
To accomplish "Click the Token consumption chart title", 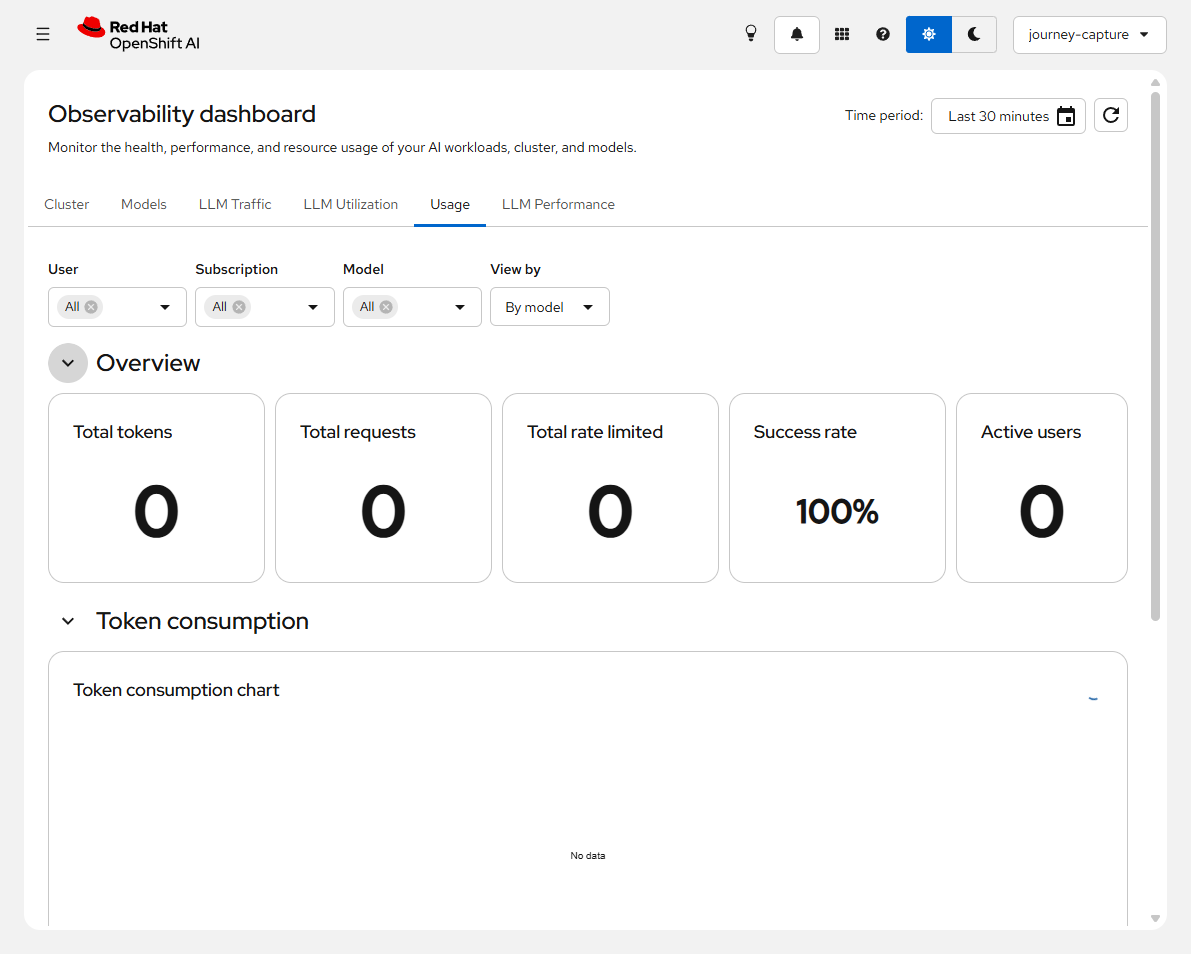I will (176, 690).
